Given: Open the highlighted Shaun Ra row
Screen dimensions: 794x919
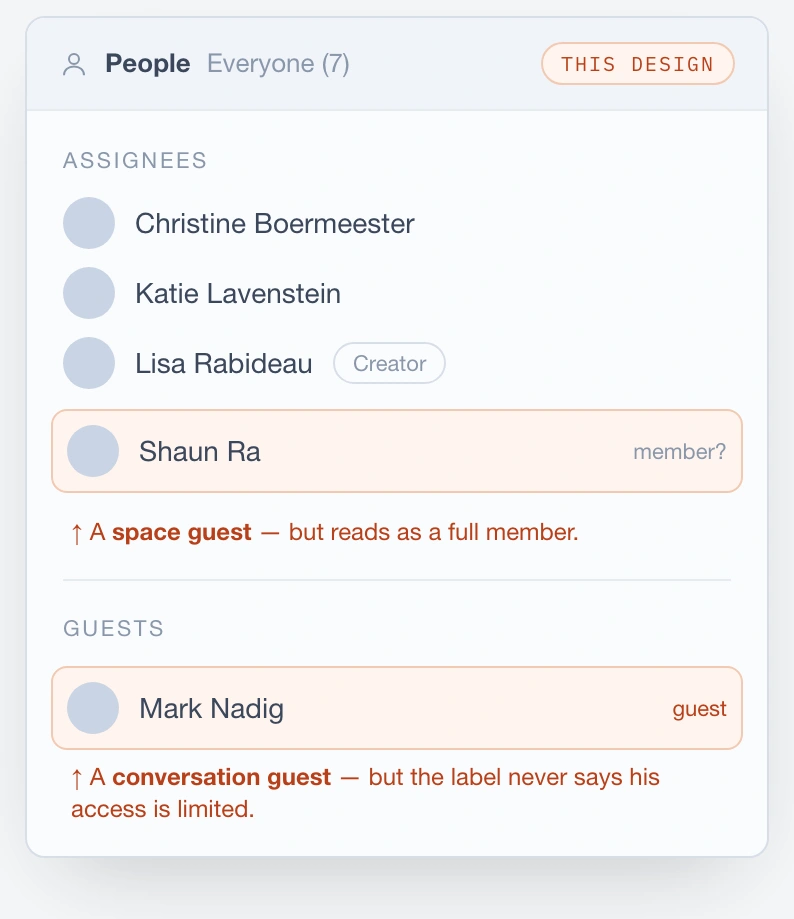Looking at the screenshot, I should tap(397, 451).
